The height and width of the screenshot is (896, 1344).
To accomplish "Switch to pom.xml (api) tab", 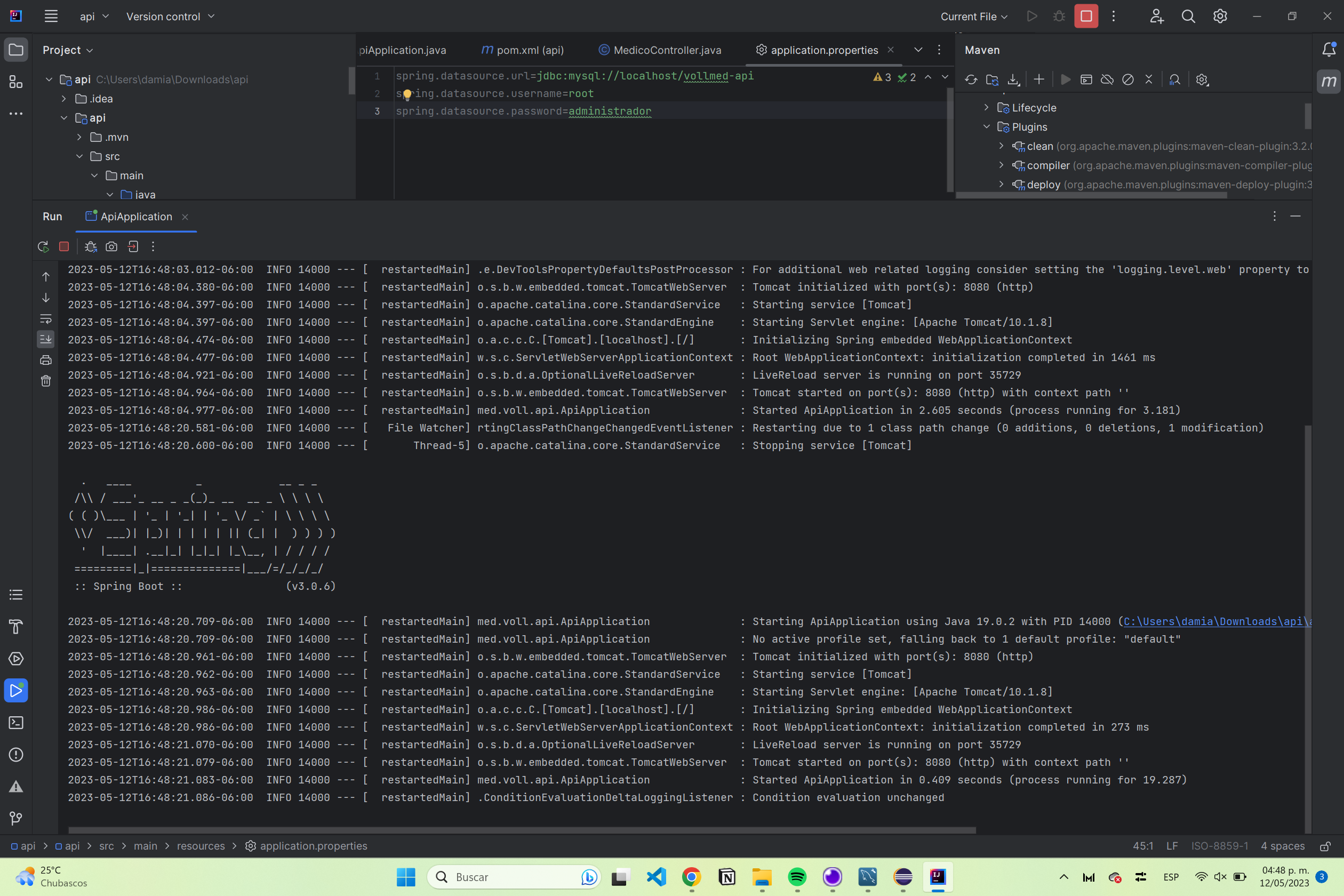I will coord(522,50).
